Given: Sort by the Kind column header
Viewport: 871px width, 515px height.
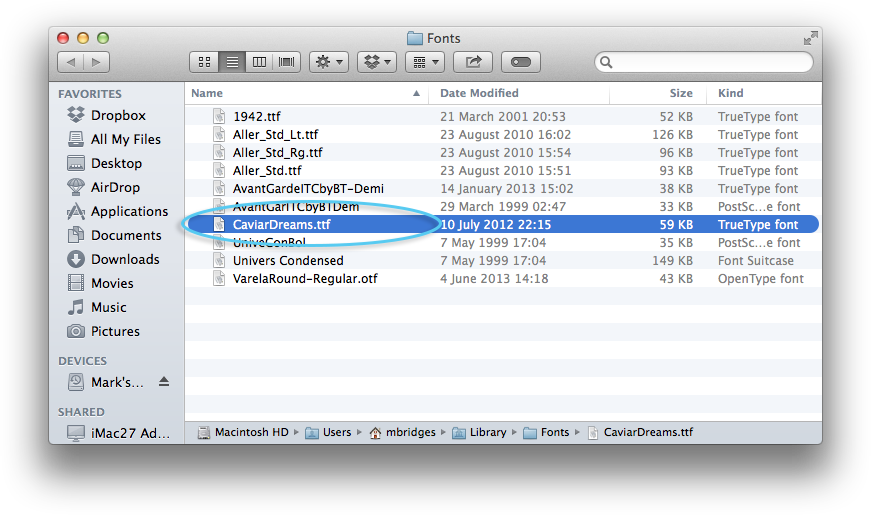Looking at the screenshot, I should click(730, 93).
